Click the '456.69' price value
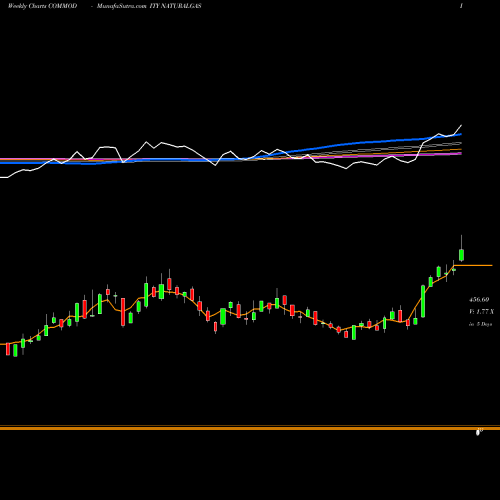Image resolution: width=500 pixels, height=500 pixels. pyautogui.click(x=479, y=300)
